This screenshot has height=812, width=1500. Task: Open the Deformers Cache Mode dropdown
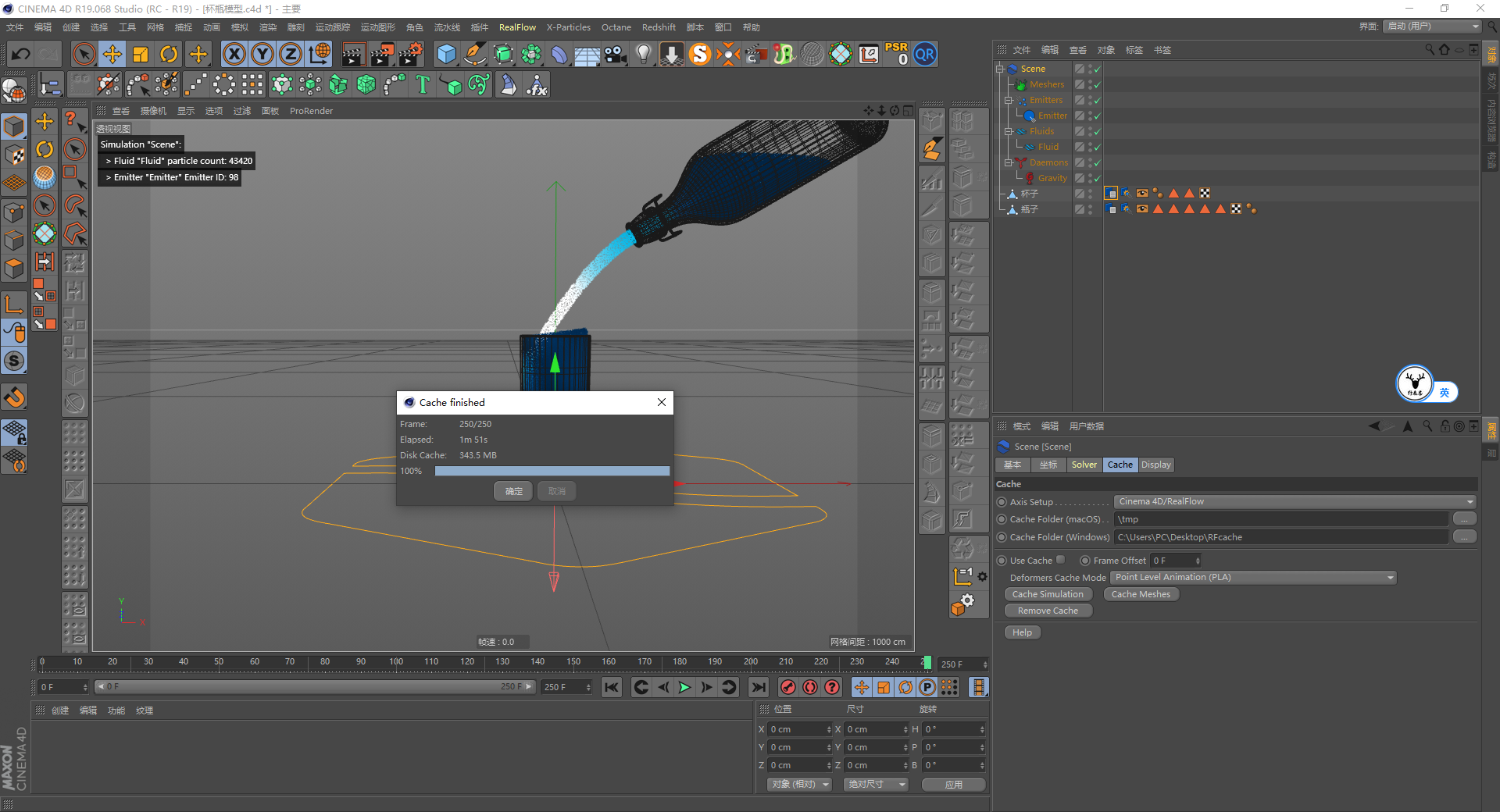tap(1253, 578)
